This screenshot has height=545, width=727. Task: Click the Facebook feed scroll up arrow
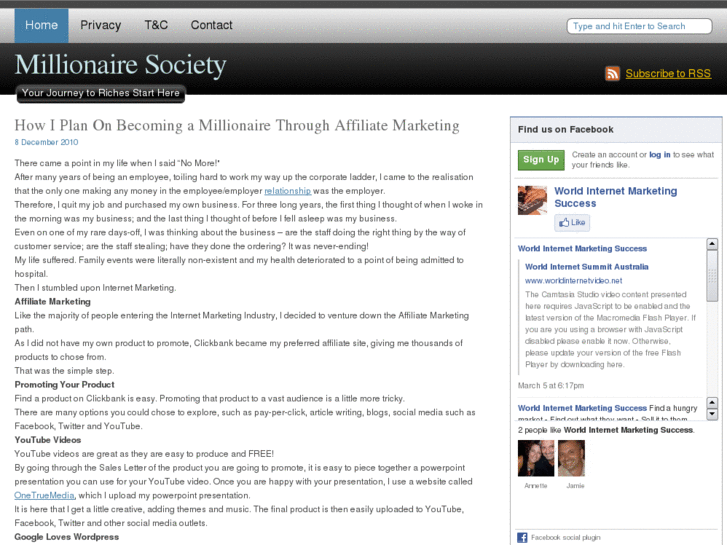pyautogui.click(x=712, y=244)
